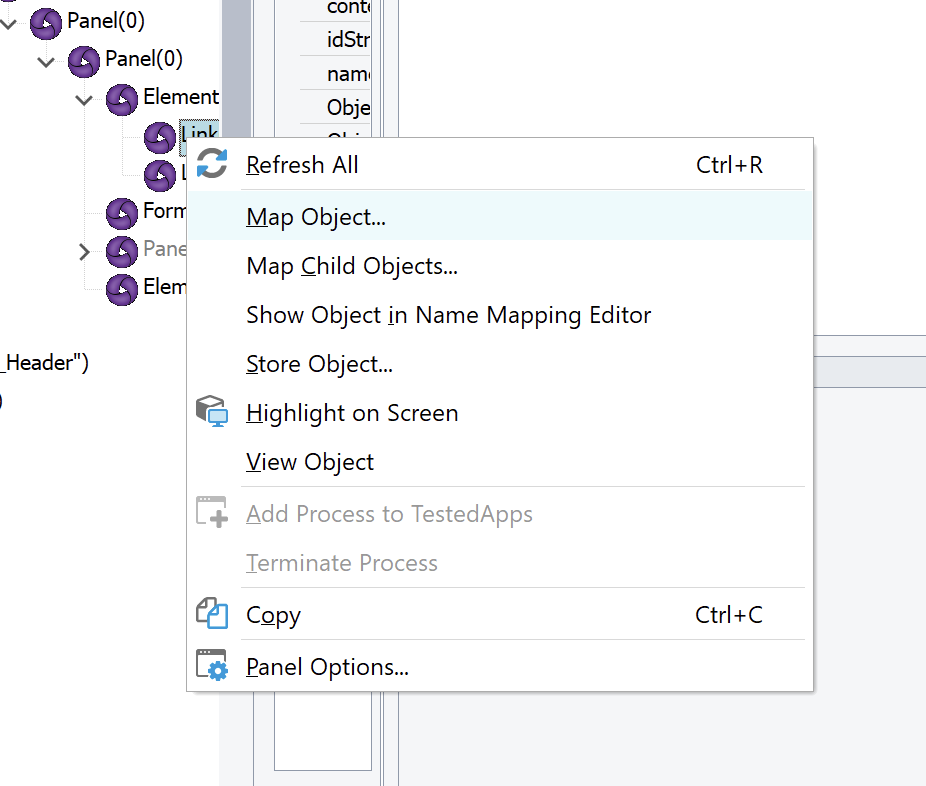The height and width of the screenshot is (786, 926).
Task: Collapse the Element tree node
Action: point(85,99)
